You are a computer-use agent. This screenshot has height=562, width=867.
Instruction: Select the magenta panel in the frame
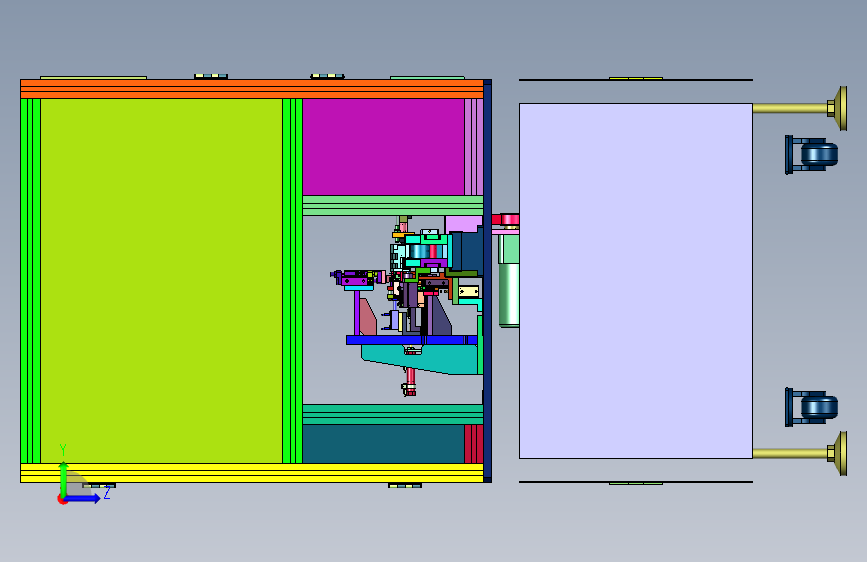pyautogui.click(x=383, y=147)
